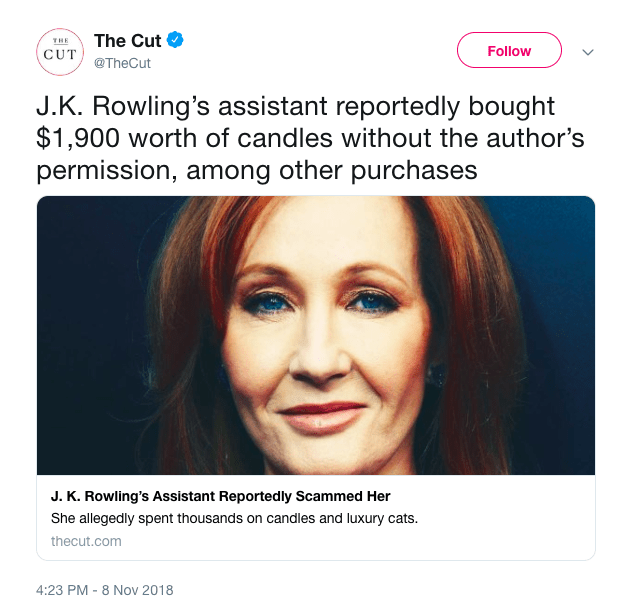This screenshot has height=601, width=629.
Task: Open The Cut profile avatar logo
Action: pyautogui.click(x=59, y=51)
